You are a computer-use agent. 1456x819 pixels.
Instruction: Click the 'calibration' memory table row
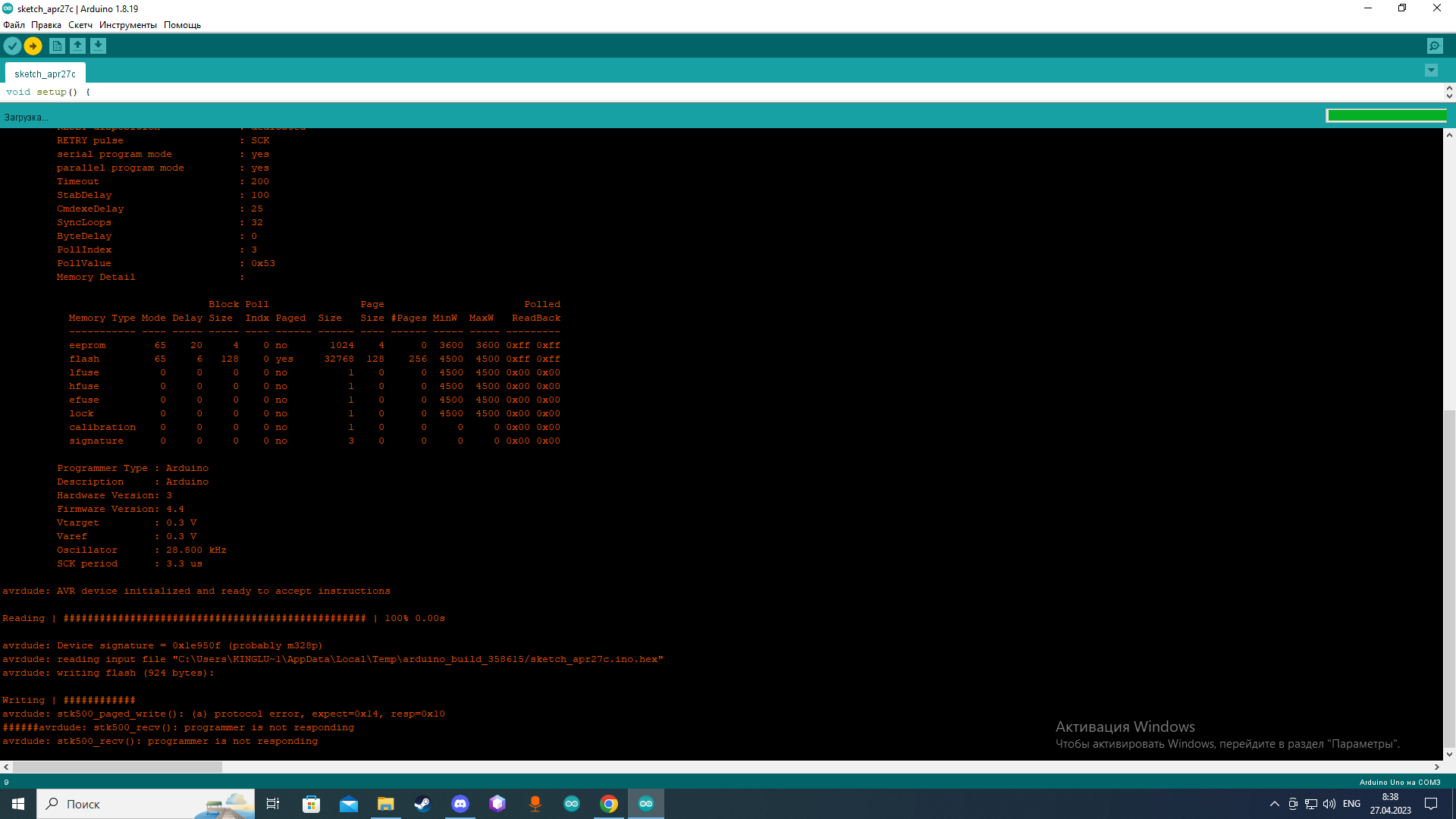point(315,428)
